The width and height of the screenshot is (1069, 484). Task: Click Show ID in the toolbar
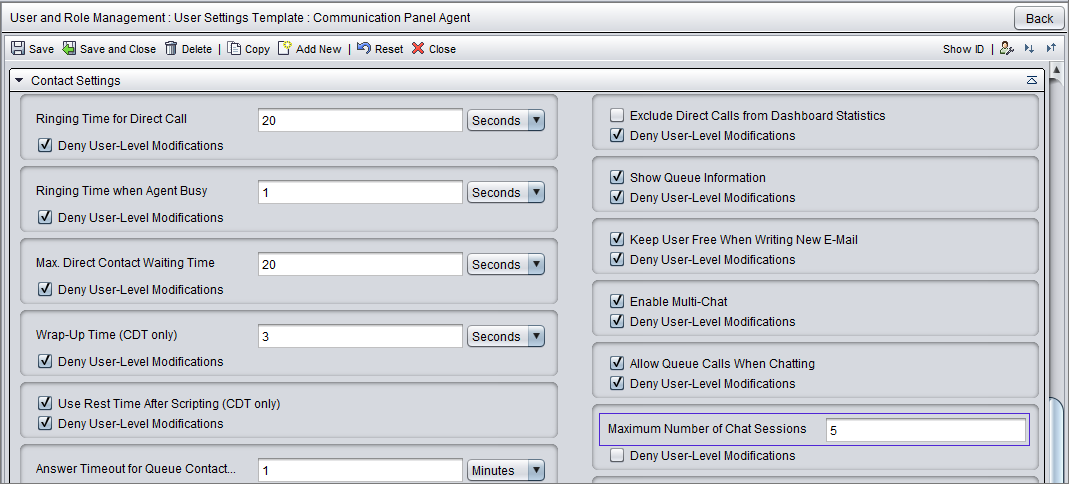[963, 49]
